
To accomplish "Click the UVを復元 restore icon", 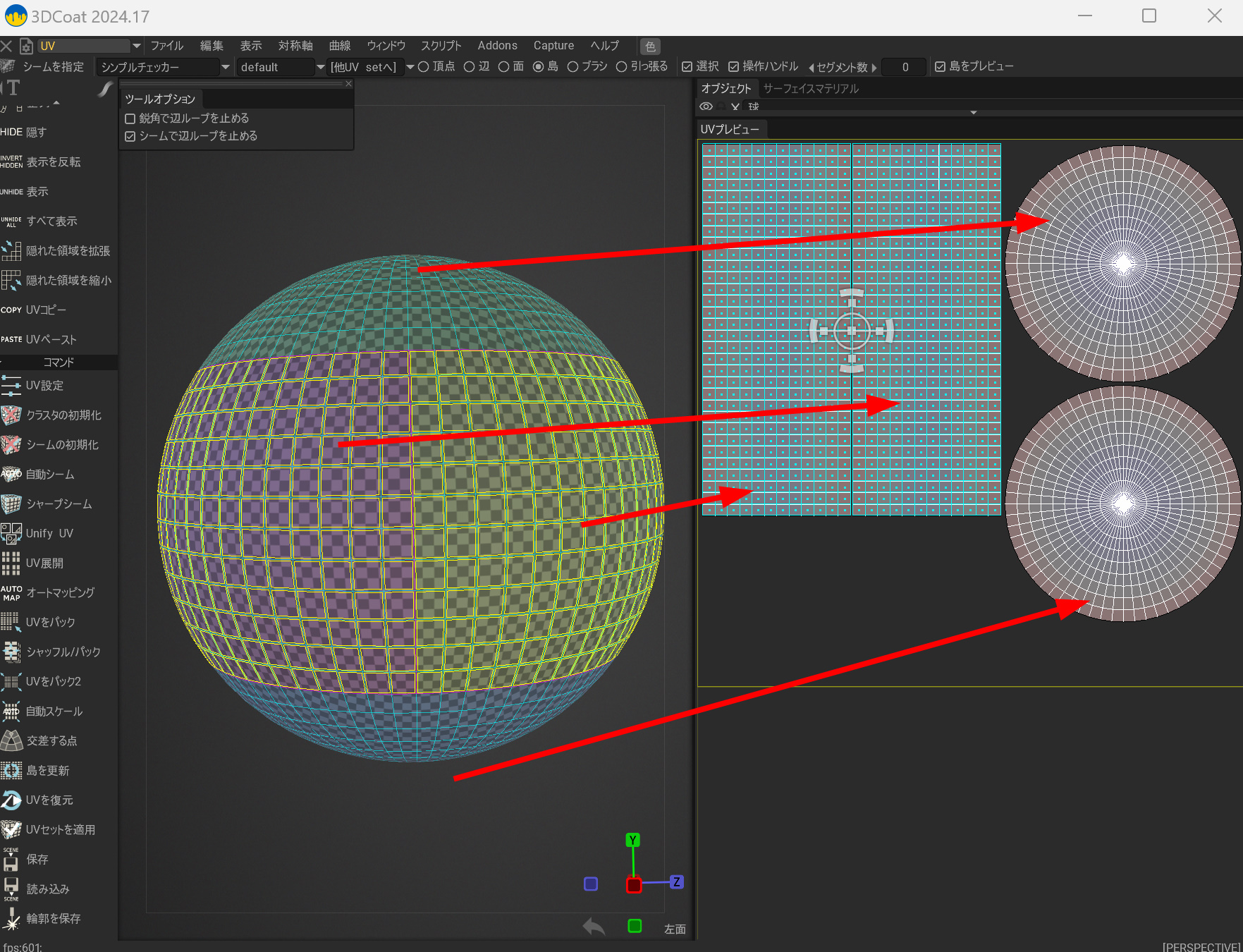I will (11, 800).
